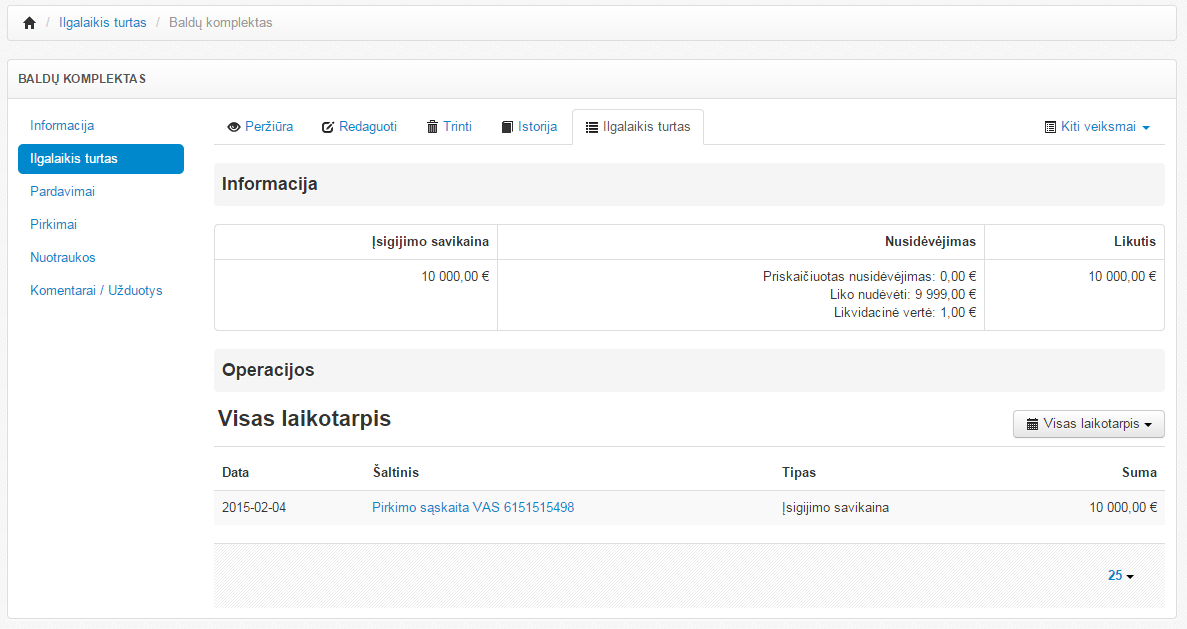1187x629 pixels.
Task: Click the list icon on Ilgalaikis turtas tab
Action: tap(592, 127)
